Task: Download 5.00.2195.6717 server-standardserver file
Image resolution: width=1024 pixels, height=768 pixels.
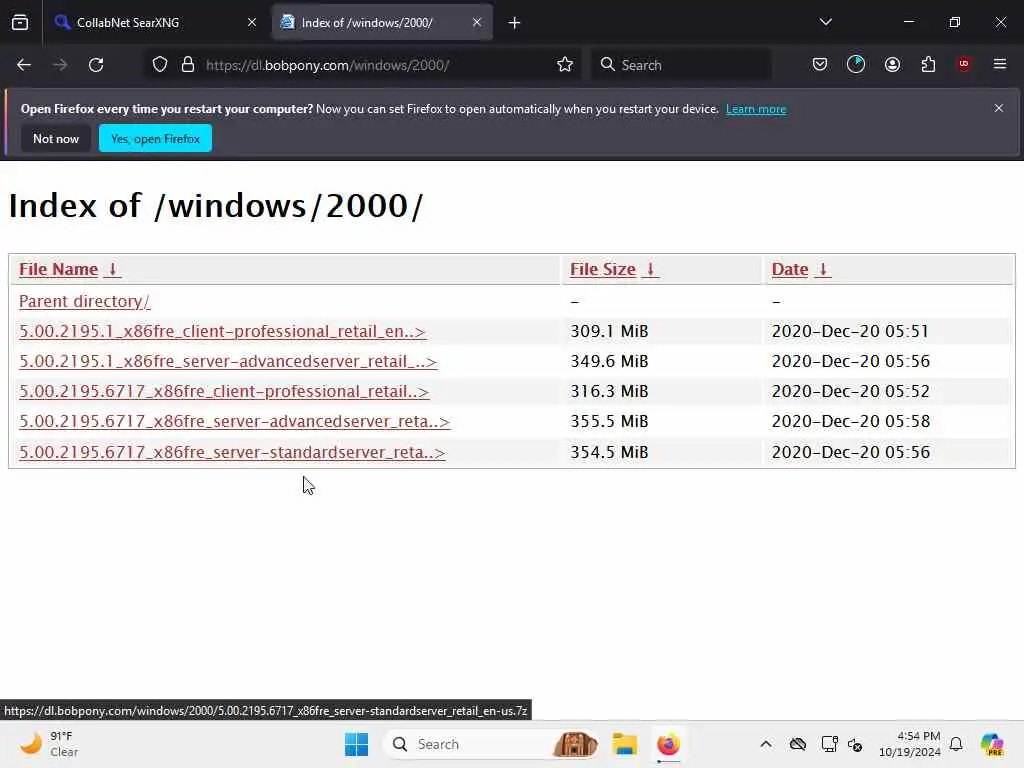Action: tap(232, 452)
